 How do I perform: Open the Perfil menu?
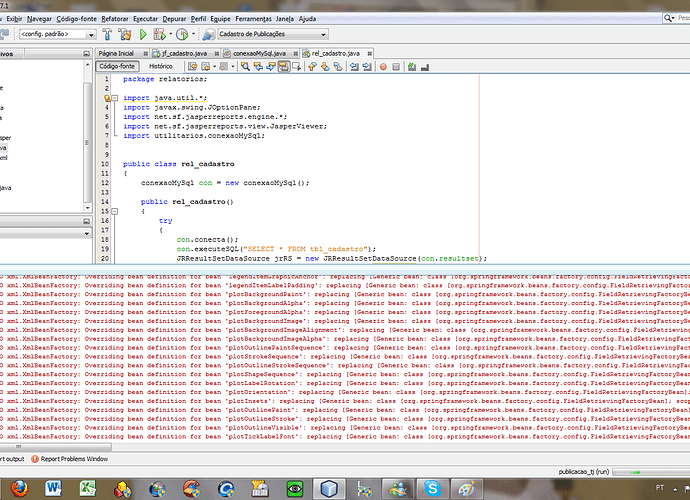[198, 18]
